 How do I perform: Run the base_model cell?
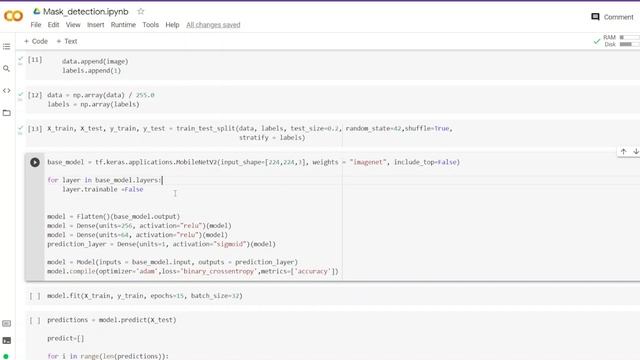click(x=35, y=162)
